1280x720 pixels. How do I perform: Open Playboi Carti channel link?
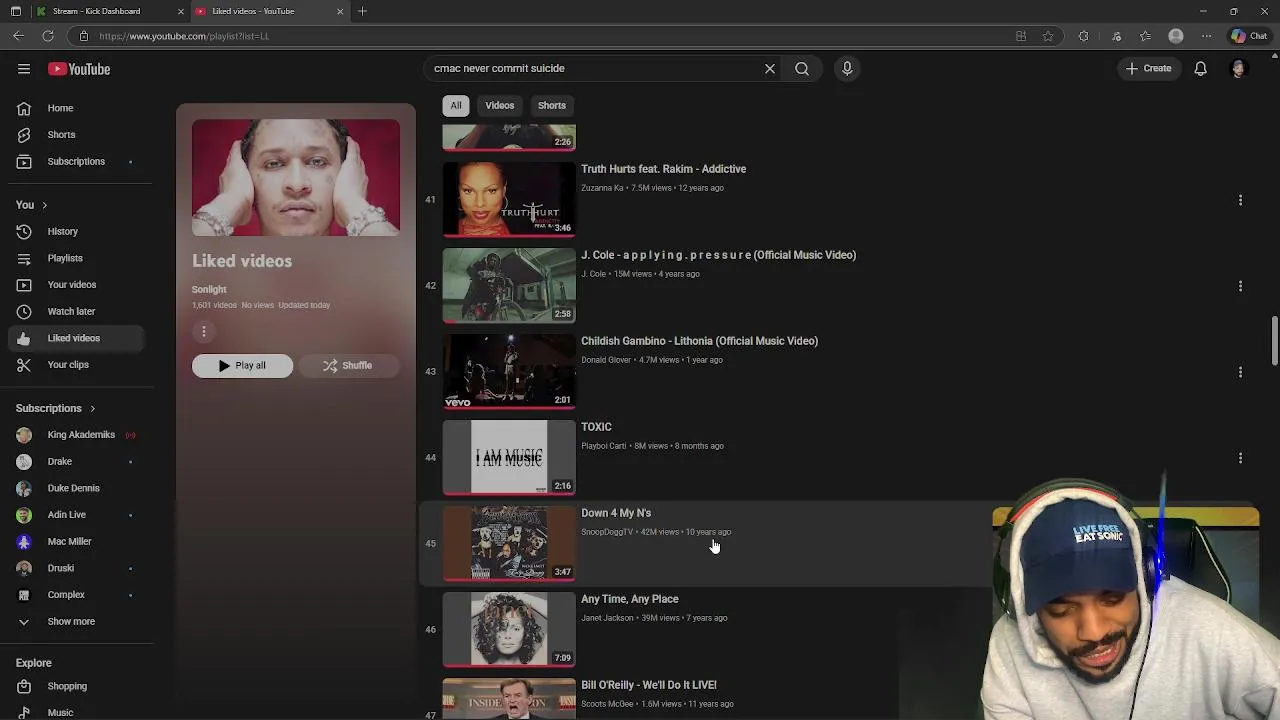604,446
